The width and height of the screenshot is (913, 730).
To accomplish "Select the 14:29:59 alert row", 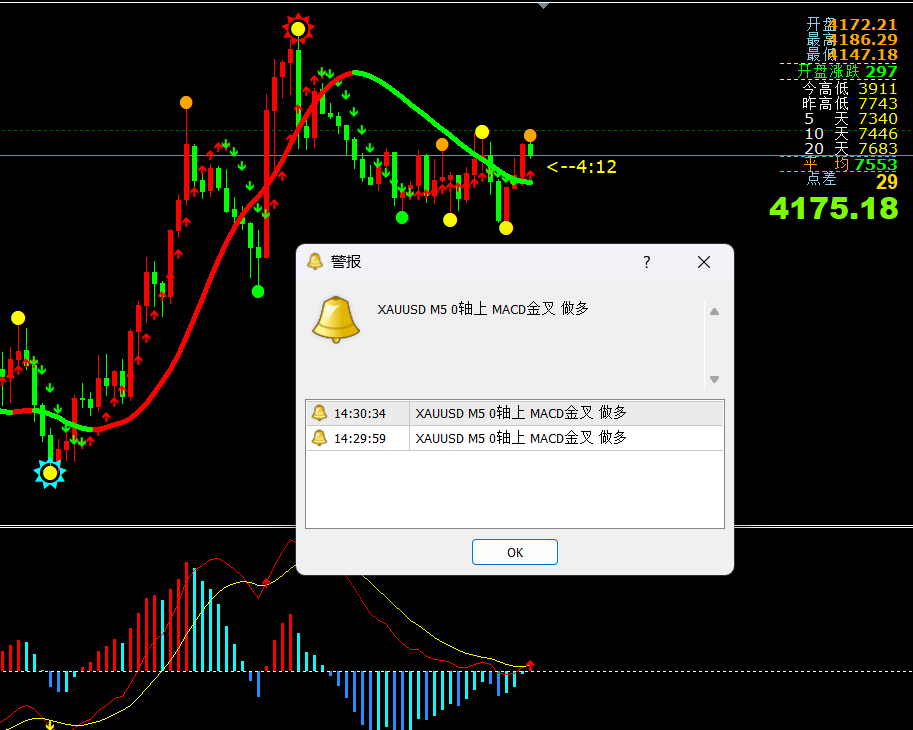I will click(515, 438).
